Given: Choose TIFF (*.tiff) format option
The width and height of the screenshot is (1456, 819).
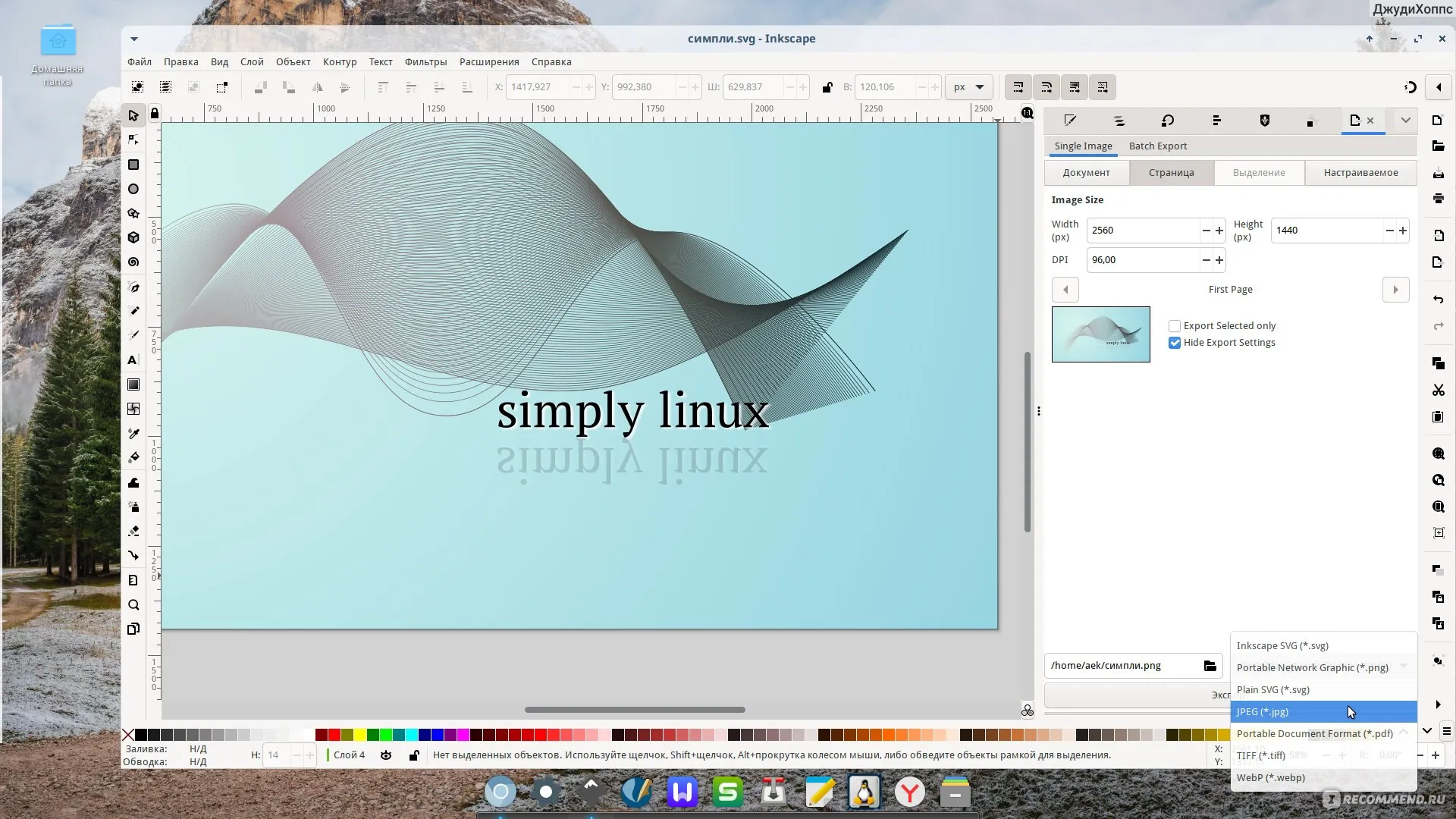Looking at the screenshot, I should (1323, 755).
